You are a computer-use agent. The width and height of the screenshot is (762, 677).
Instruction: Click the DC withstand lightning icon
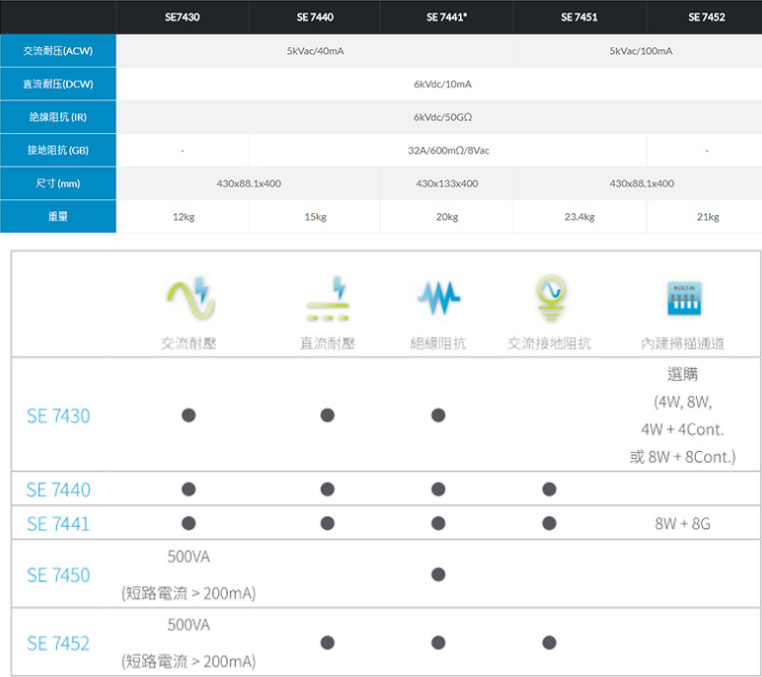[x=328, y=298]
